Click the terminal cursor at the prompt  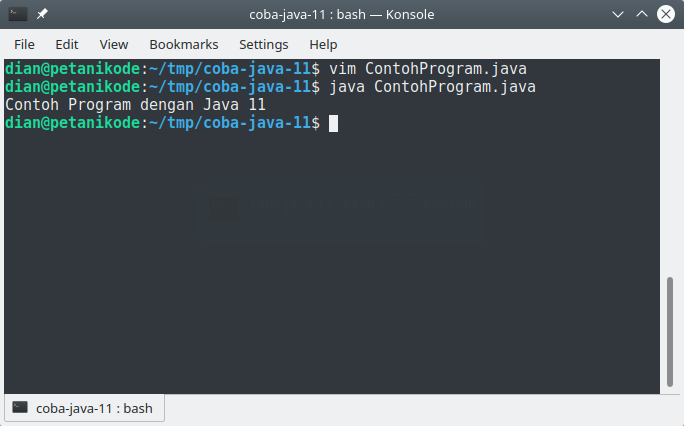coord(333,123)
